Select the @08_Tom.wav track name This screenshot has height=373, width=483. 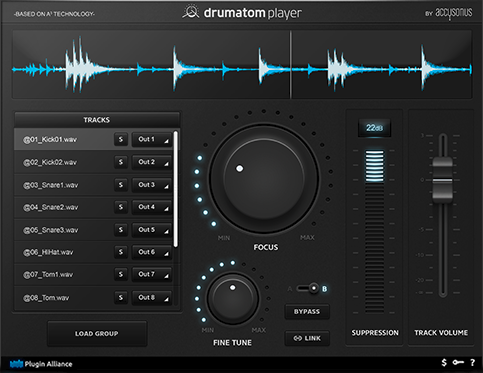click(46, 298)
